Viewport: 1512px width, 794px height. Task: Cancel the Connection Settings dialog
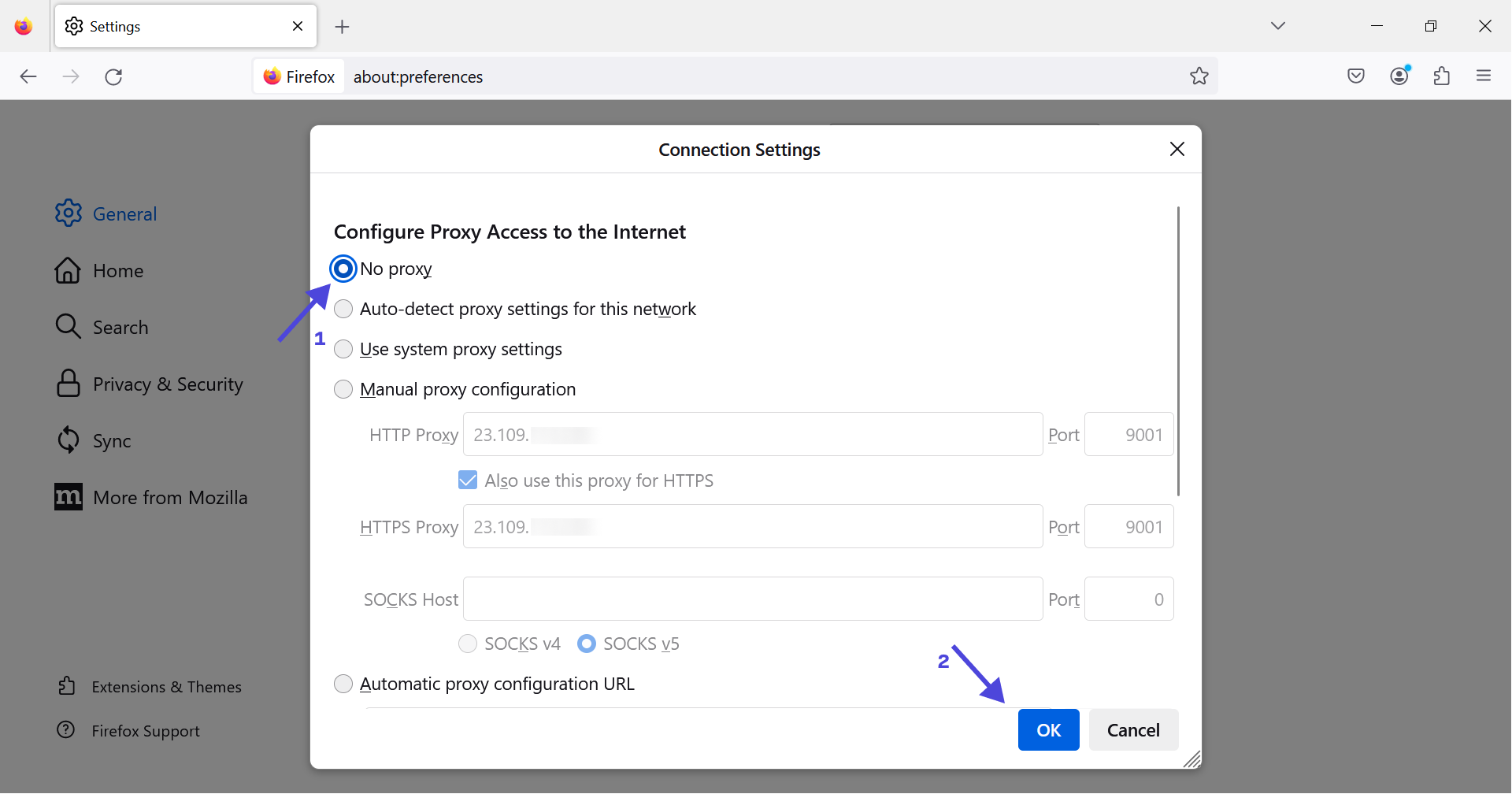(1133, 729)
